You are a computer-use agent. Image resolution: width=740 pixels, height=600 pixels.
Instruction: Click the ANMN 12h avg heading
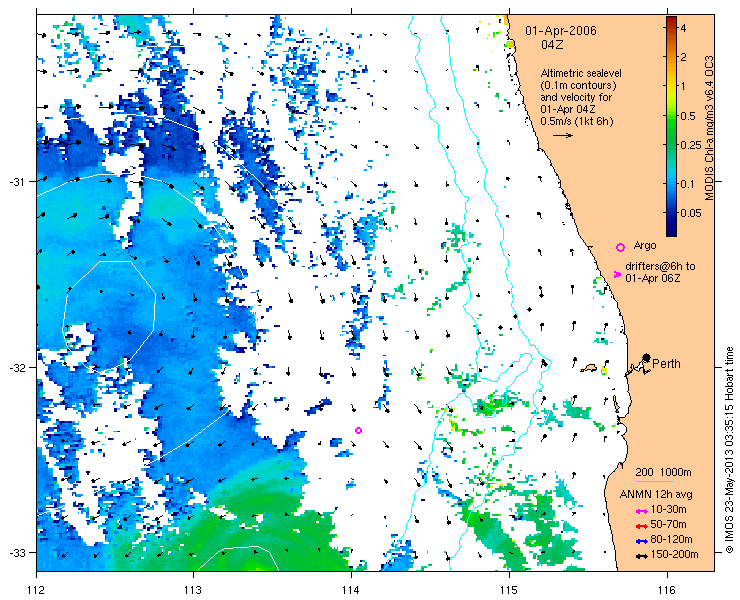tap(656, 494)
